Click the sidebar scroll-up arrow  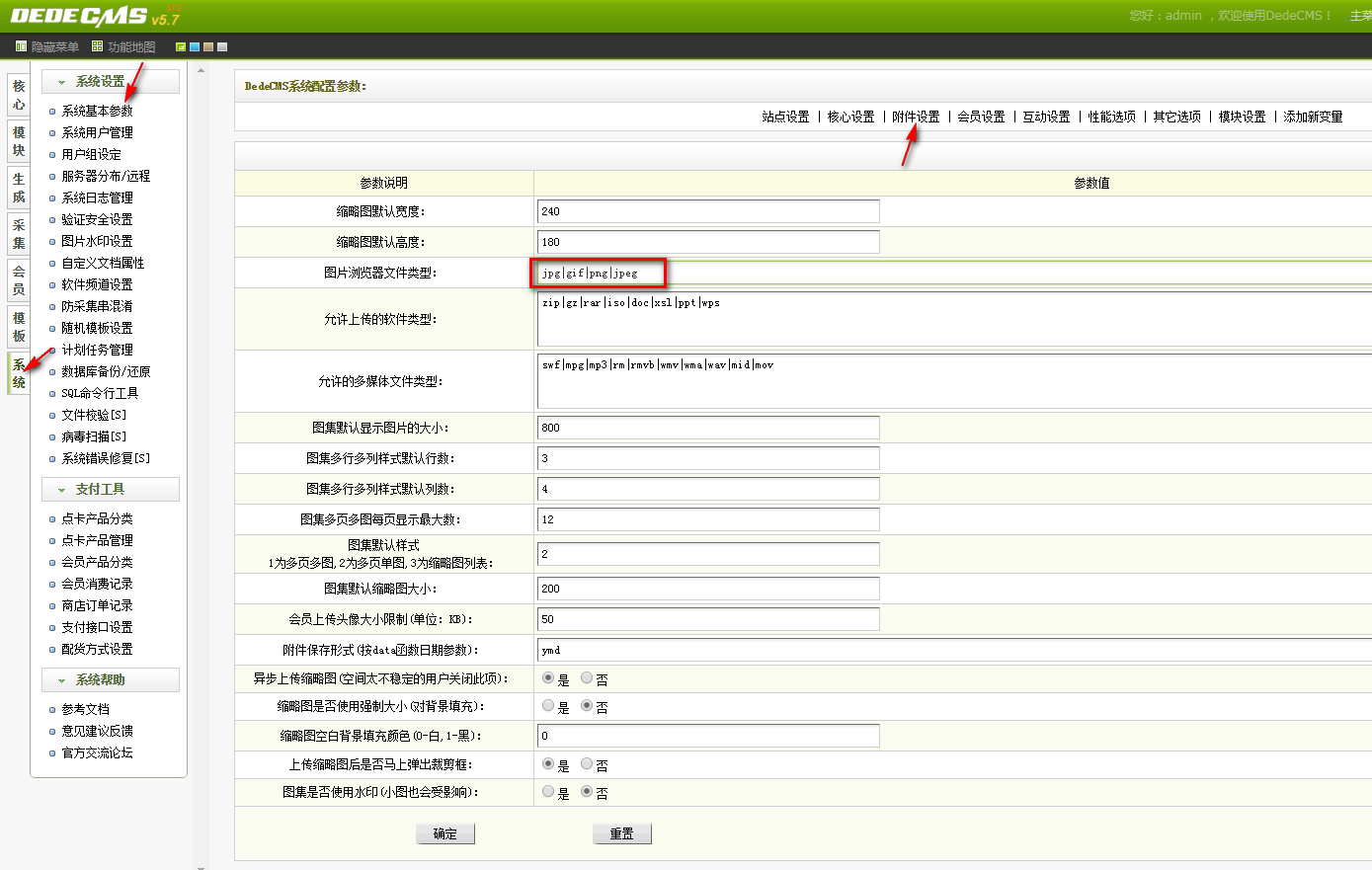[x=202, y=70]
